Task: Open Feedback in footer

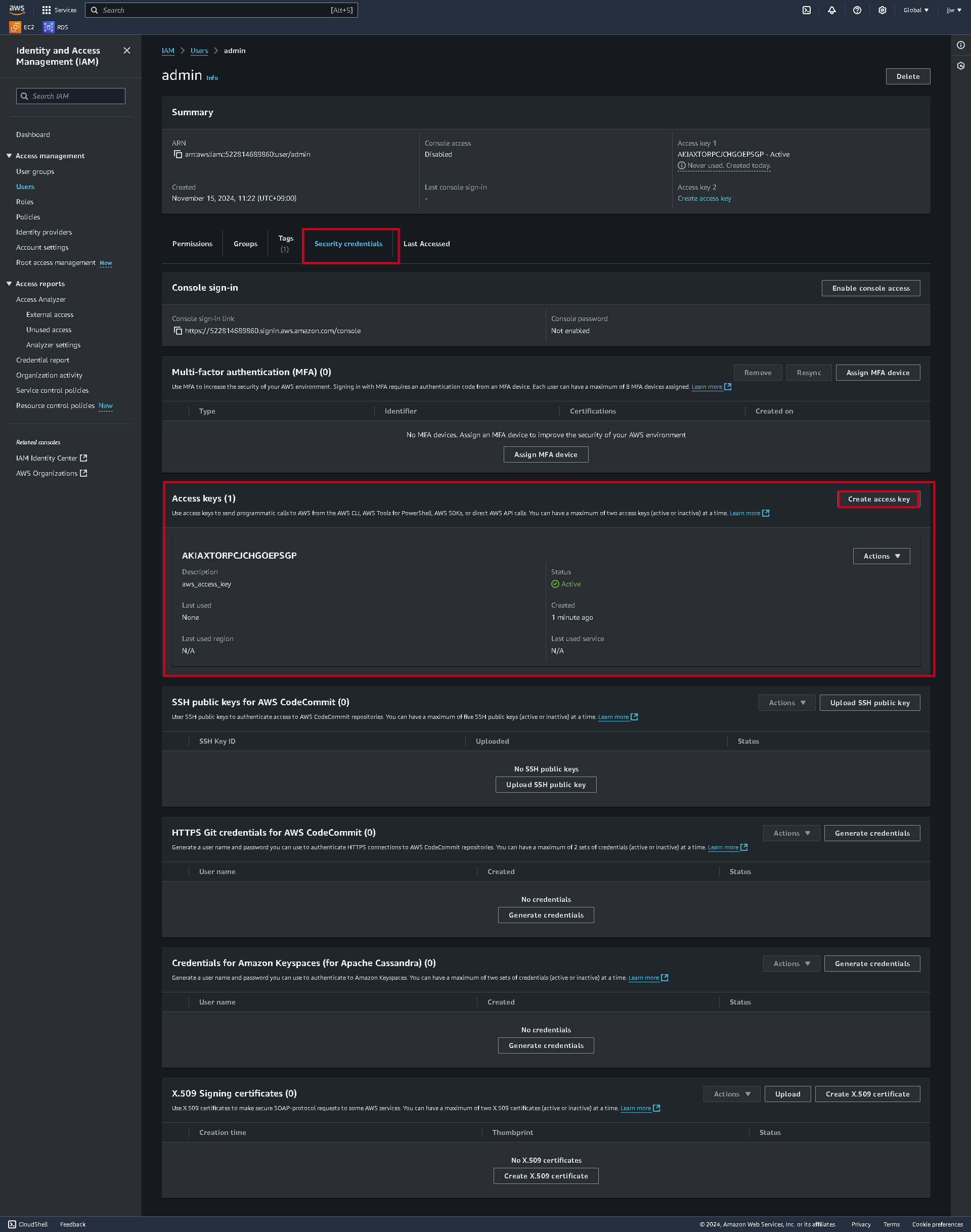Action: click(73, 1224)
